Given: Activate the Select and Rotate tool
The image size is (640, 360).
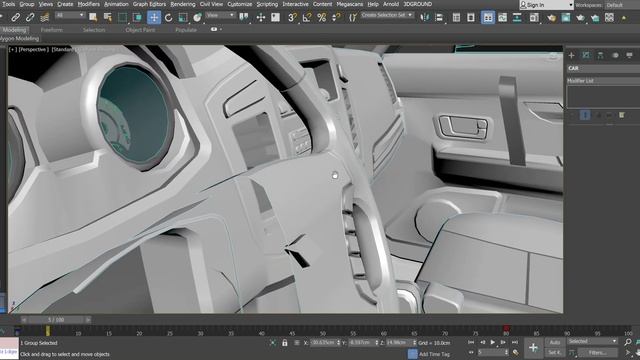Looking at the screenshot, I should click(x=168, y=18).
